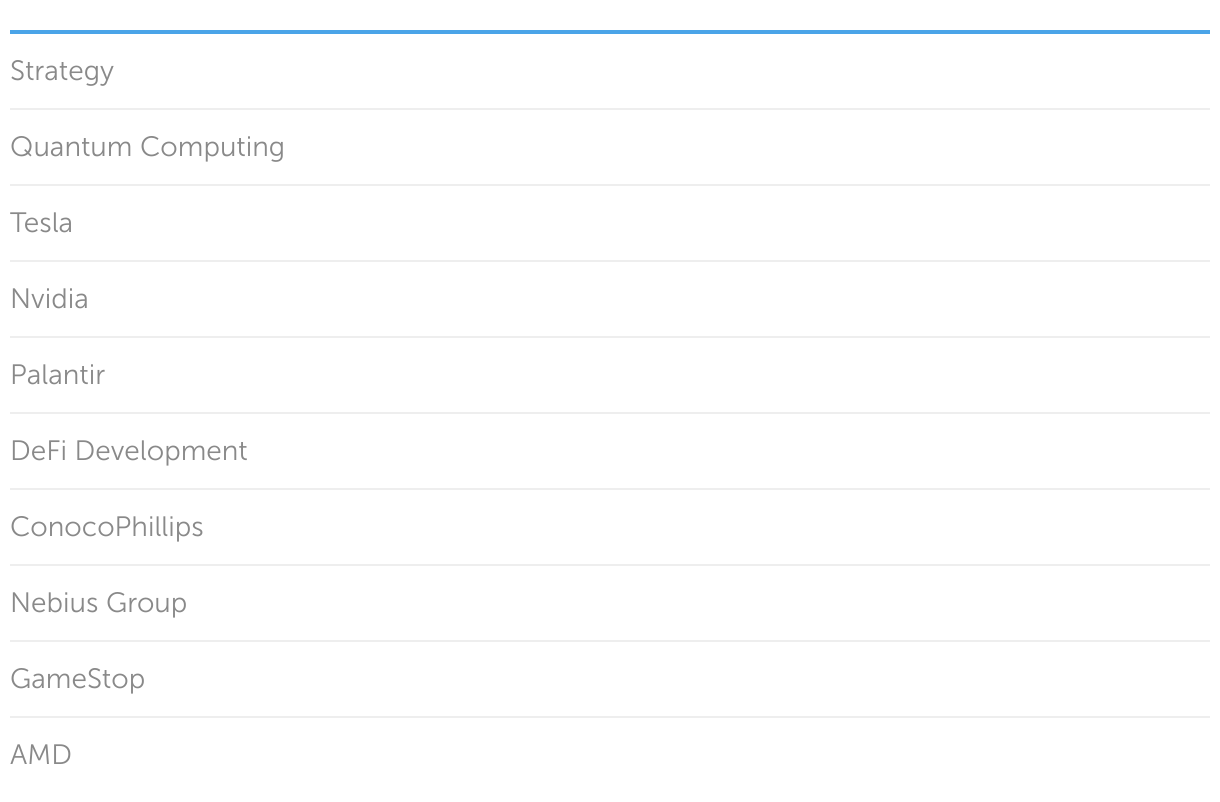Select Tesla from the list

[x=41, y=223]
